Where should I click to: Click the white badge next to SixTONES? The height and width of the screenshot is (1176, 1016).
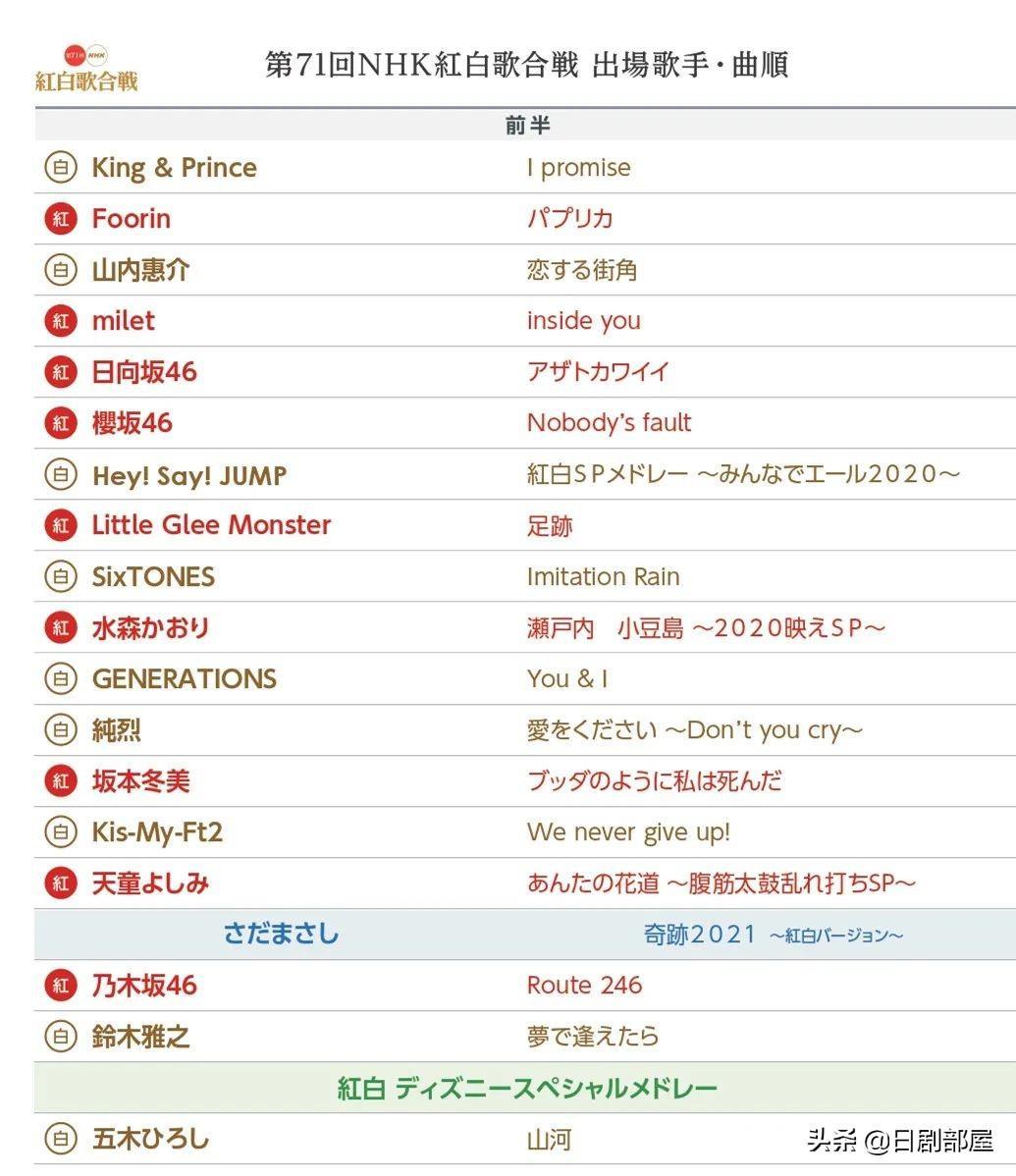61,576
